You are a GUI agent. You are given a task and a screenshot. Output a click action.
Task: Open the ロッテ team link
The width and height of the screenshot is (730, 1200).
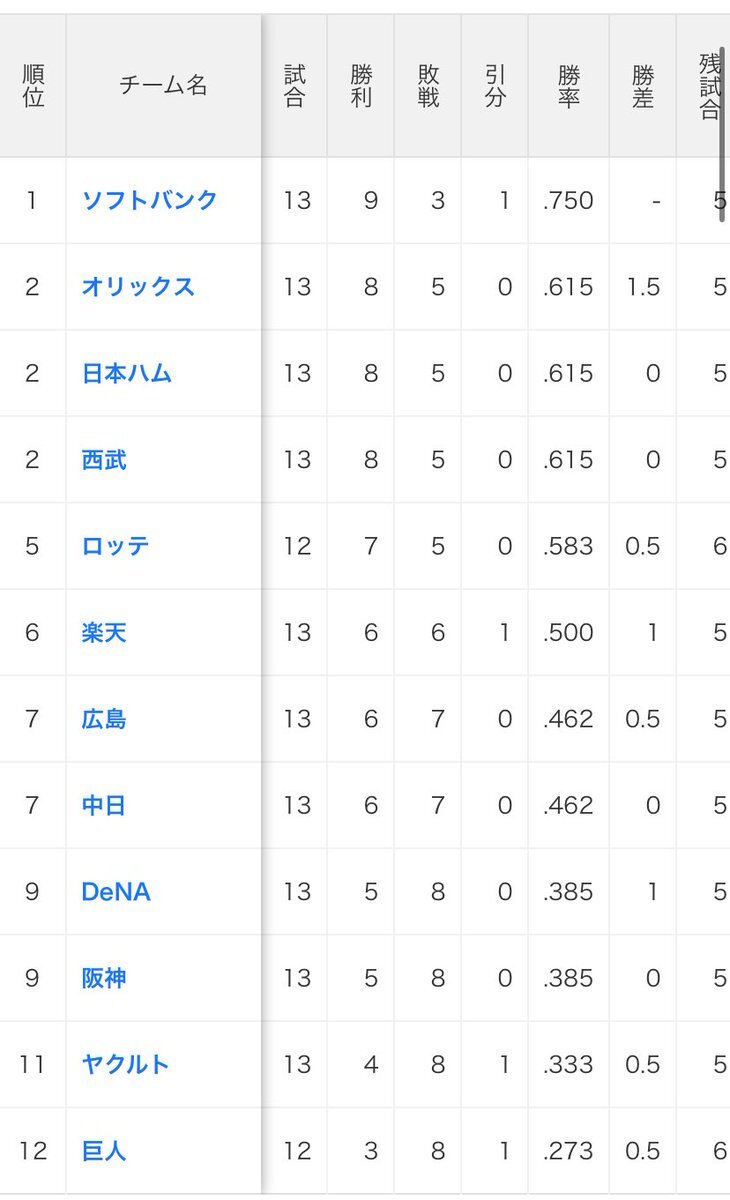tap(115, 546)
